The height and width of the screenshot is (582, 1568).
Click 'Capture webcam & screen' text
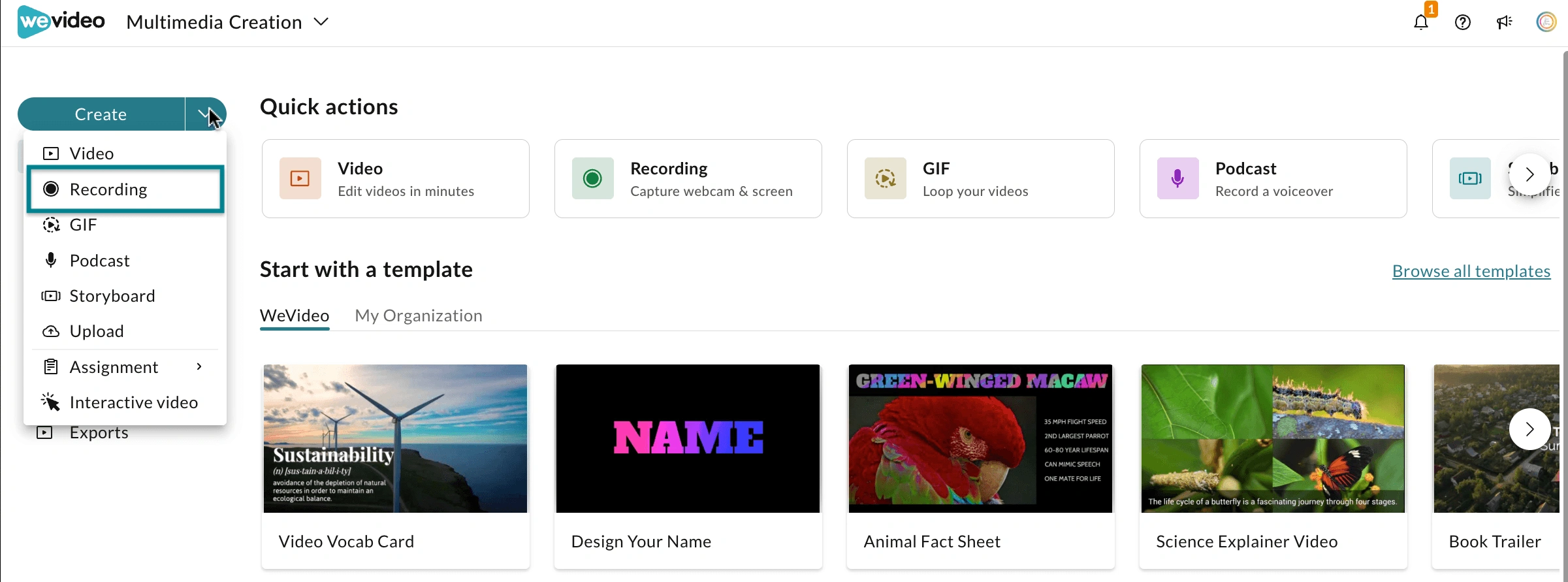point(712,191)
